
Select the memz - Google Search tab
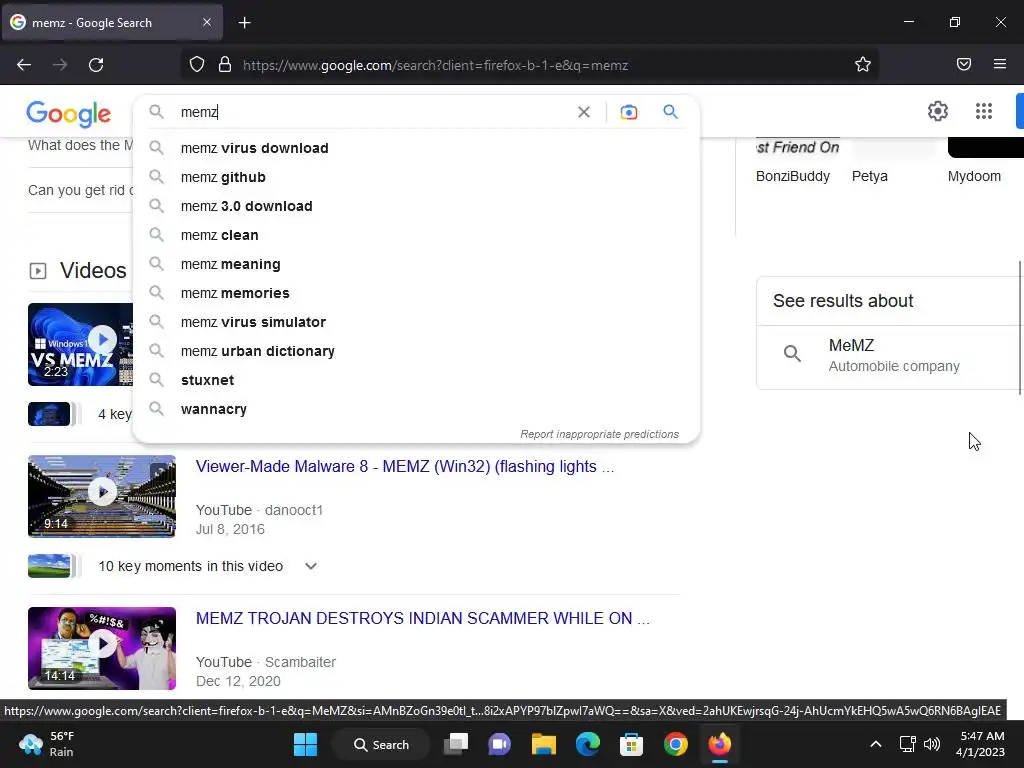pyautogui.click(x=112, y=22)
